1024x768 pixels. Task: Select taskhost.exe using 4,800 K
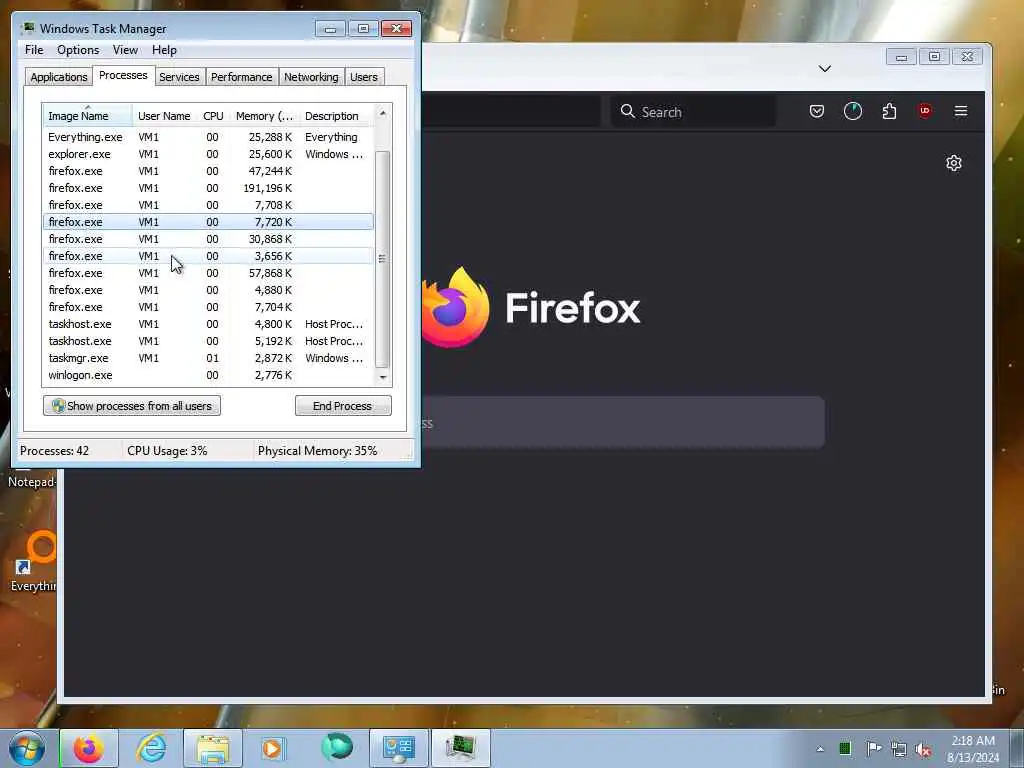pyautogui.click(x=208, y=324)
